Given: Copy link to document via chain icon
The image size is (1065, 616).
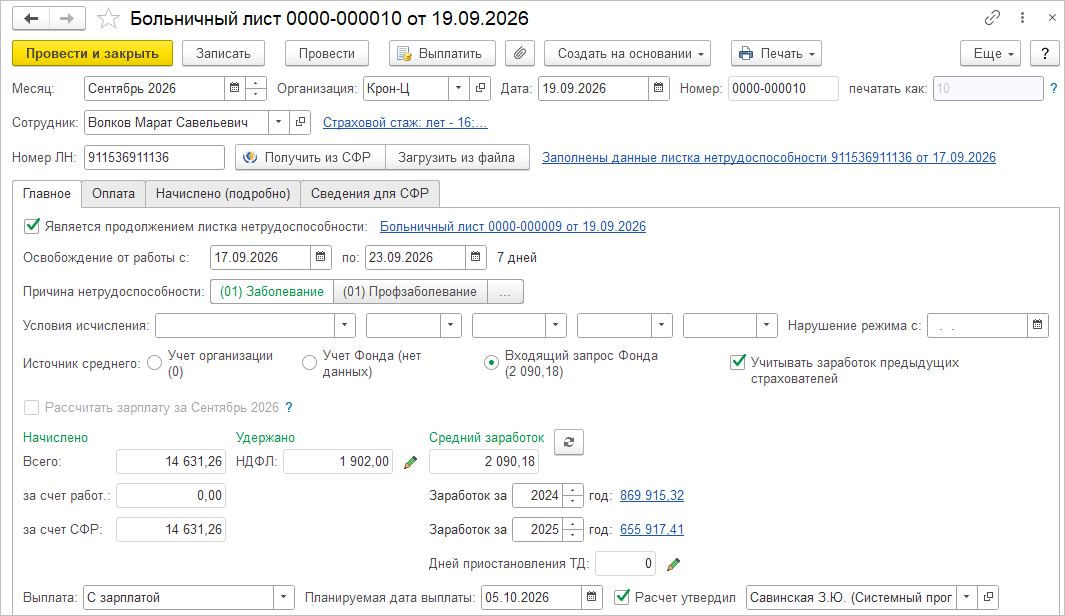Looking at the screenshot, I should tap(992, 18).
